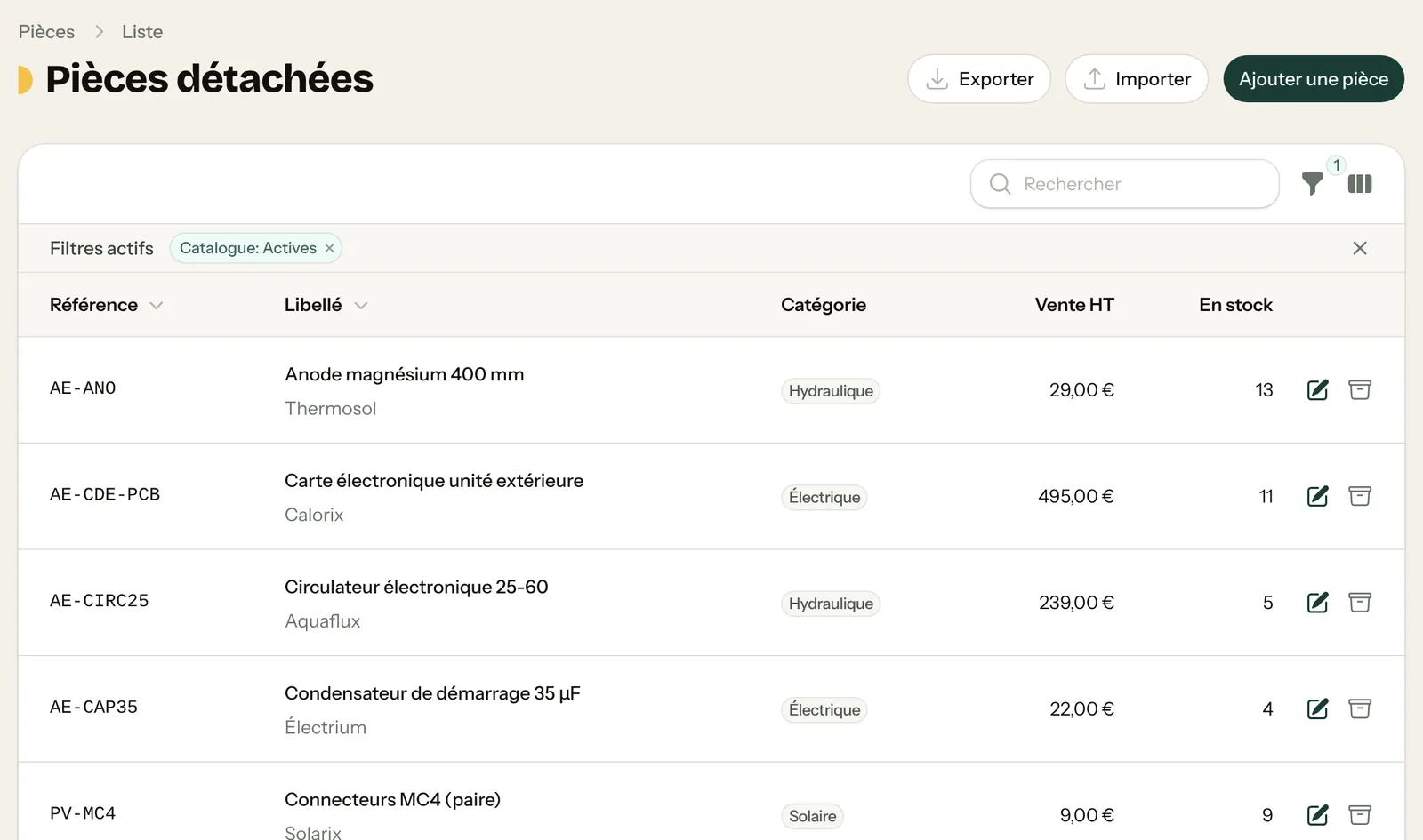Image resolution: width=1423 pixels, height=840 pixels.
Task: Select reference PV-MC4
Action: pyautogui.click(x=83, y=813)
